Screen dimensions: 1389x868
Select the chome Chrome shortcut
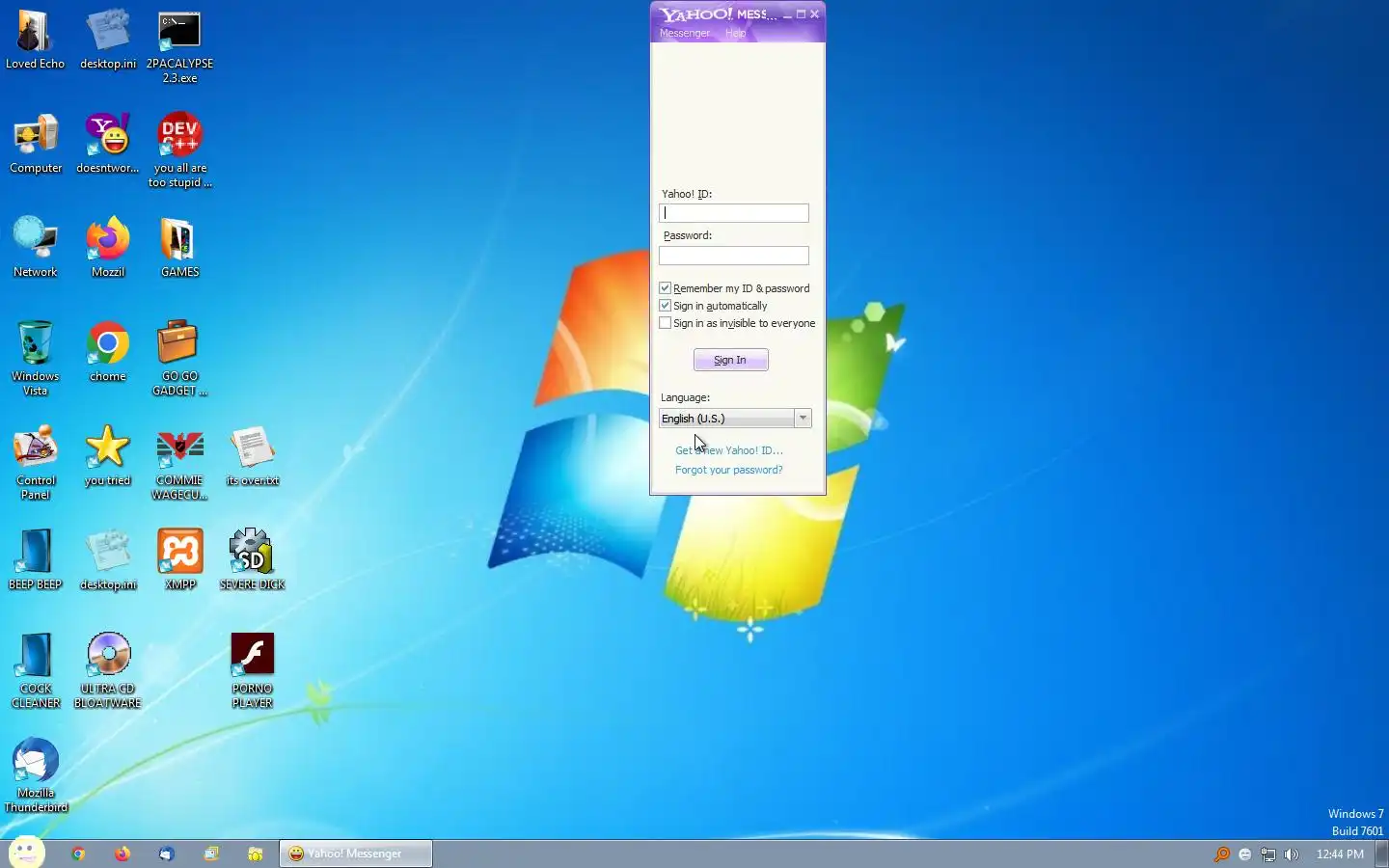click(x=107, y=353)
